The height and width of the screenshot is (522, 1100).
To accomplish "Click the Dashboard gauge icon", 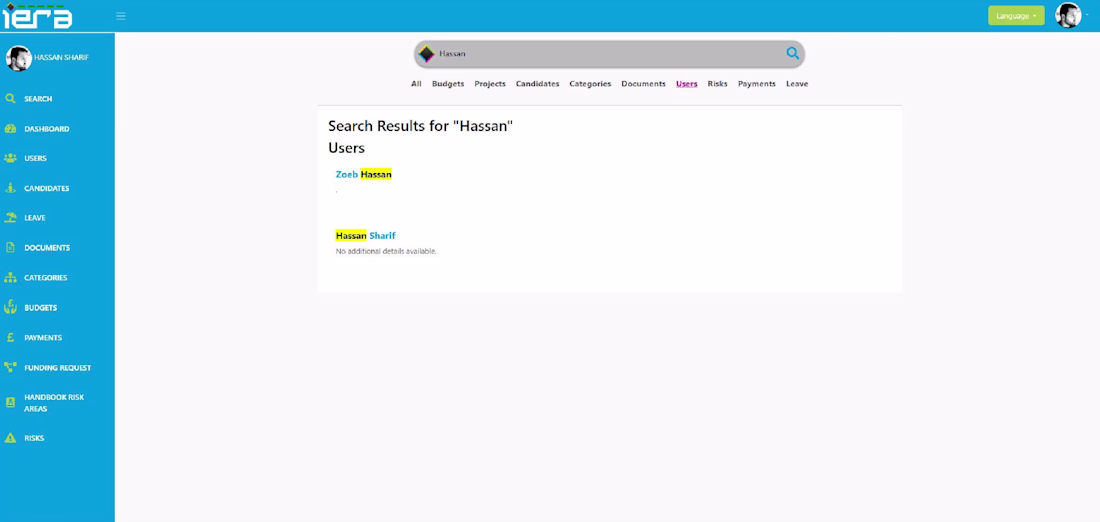I will tap(11, 129).
